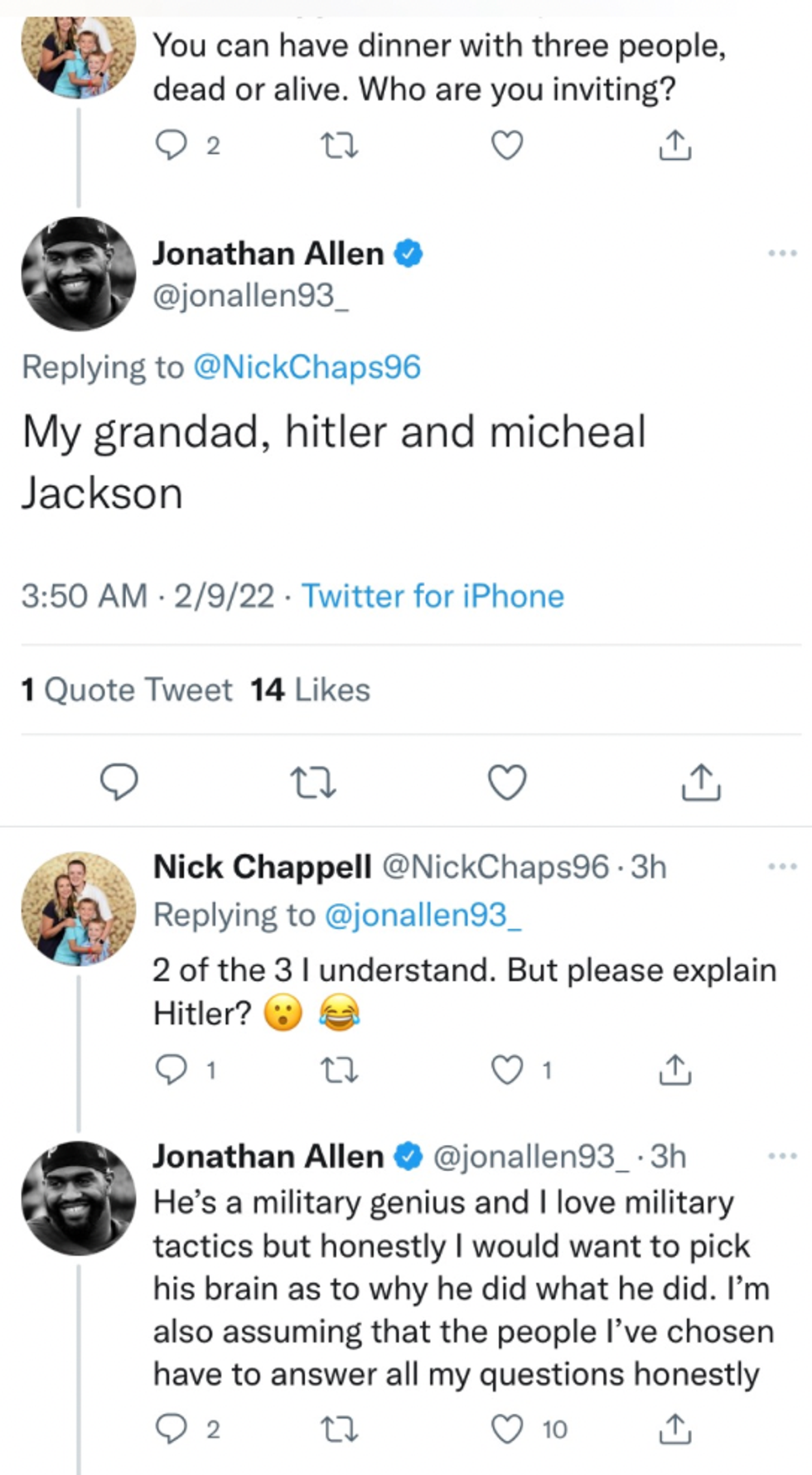
Task: Retweet the main Jonathan Allen tweet
Action: tap(313, 782)
